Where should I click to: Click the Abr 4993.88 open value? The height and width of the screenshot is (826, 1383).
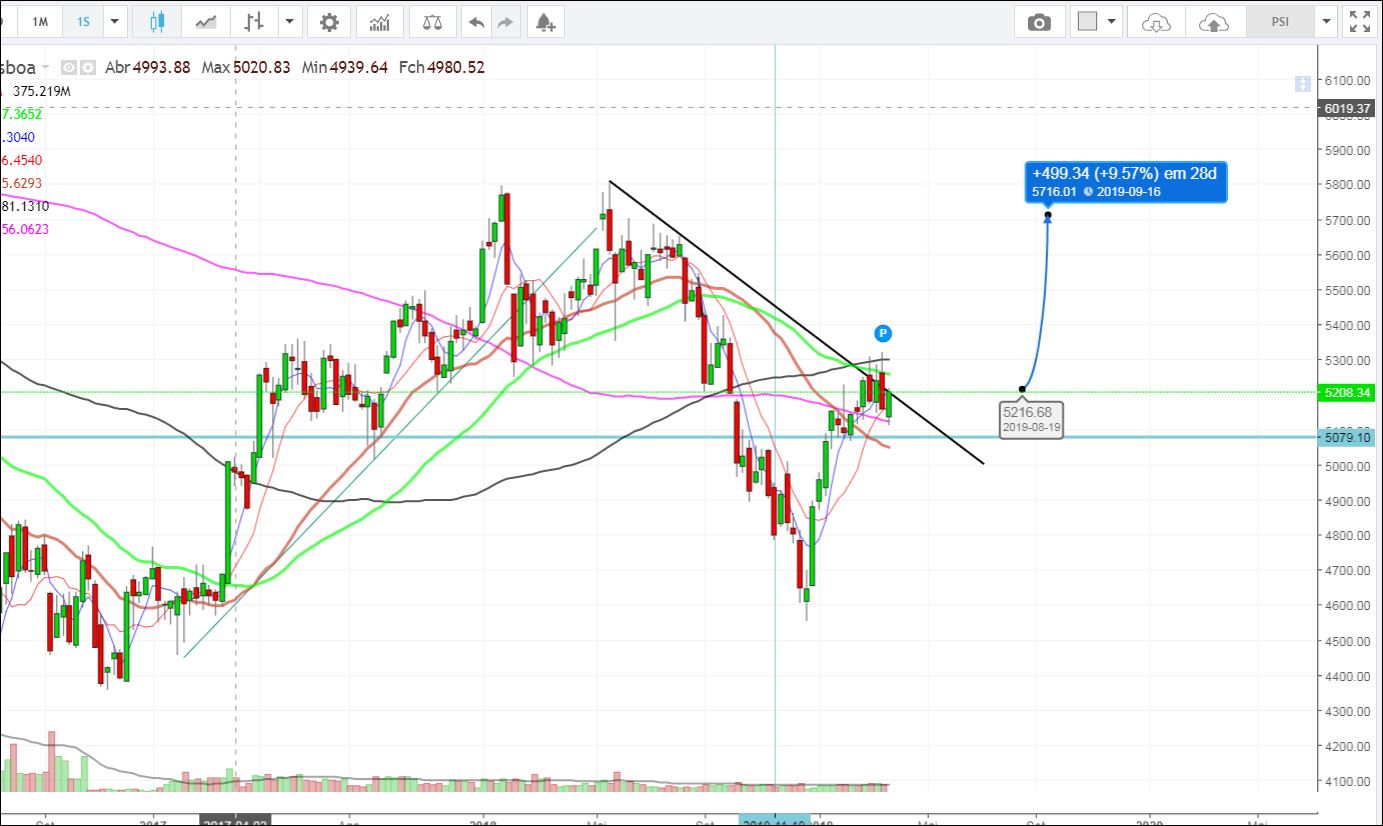(148, 68)
